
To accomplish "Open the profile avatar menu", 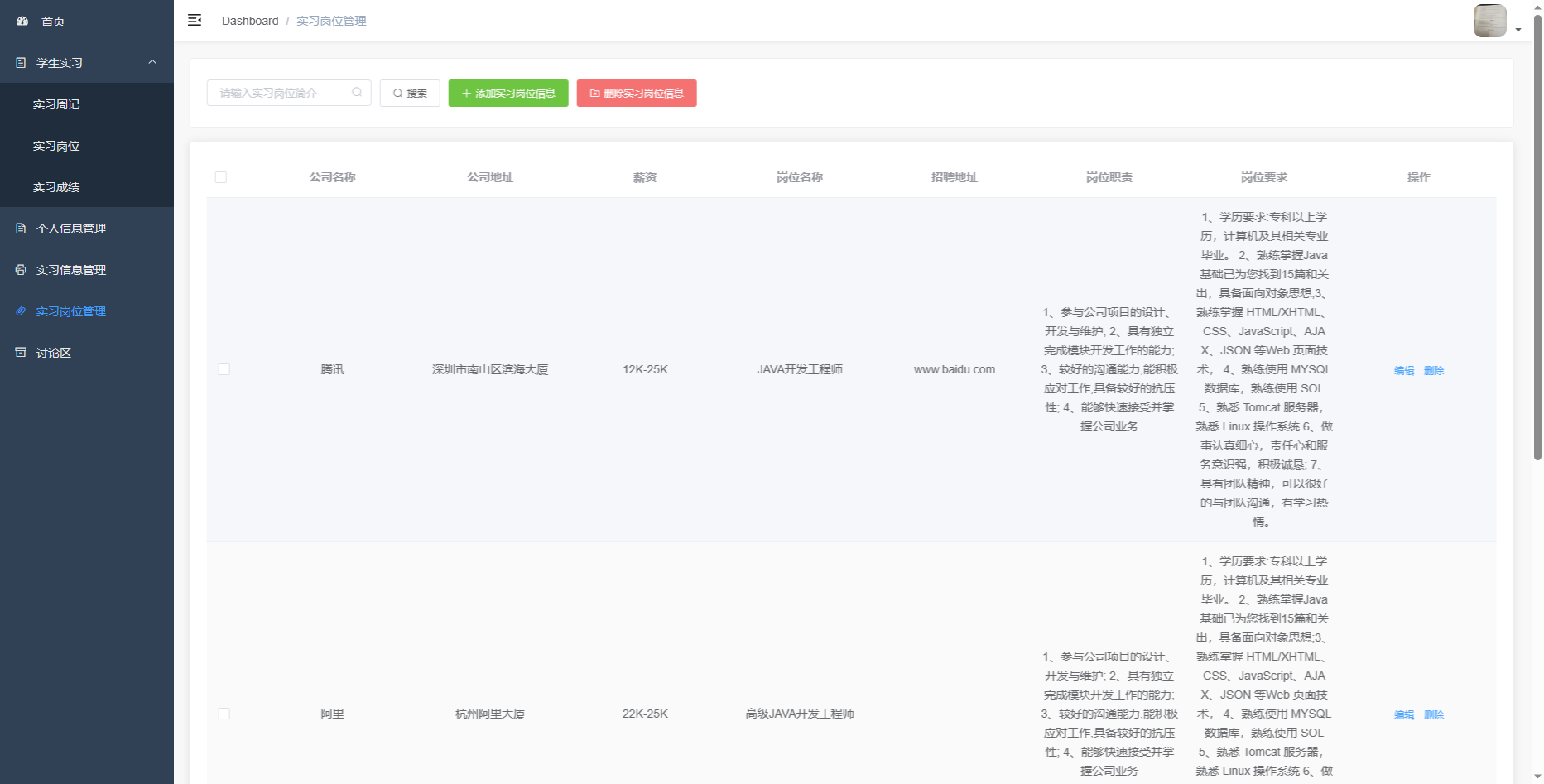I will 1489,21.
